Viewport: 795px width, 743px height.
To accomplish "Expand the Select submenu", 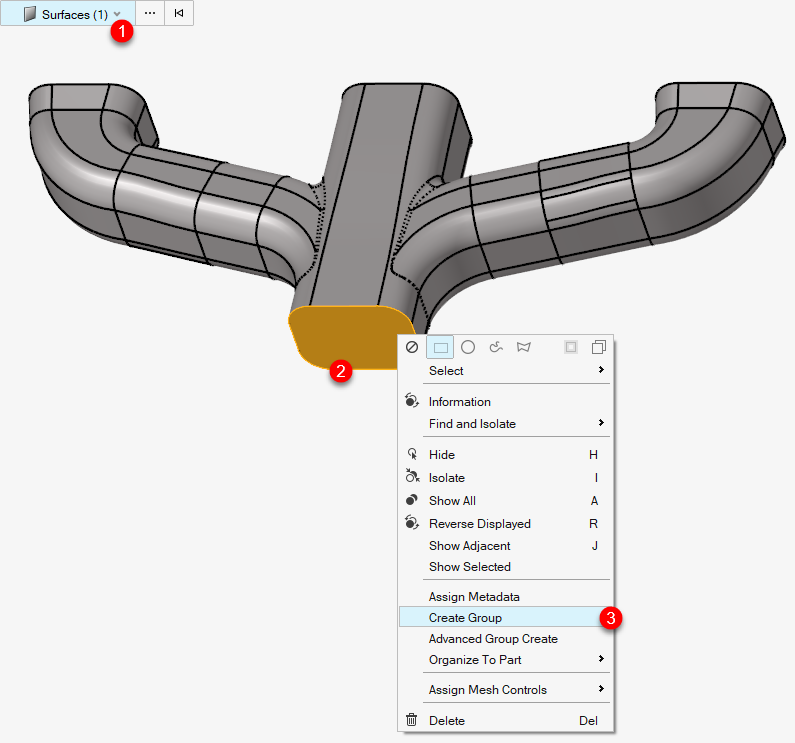I will (x=505, y=371).
